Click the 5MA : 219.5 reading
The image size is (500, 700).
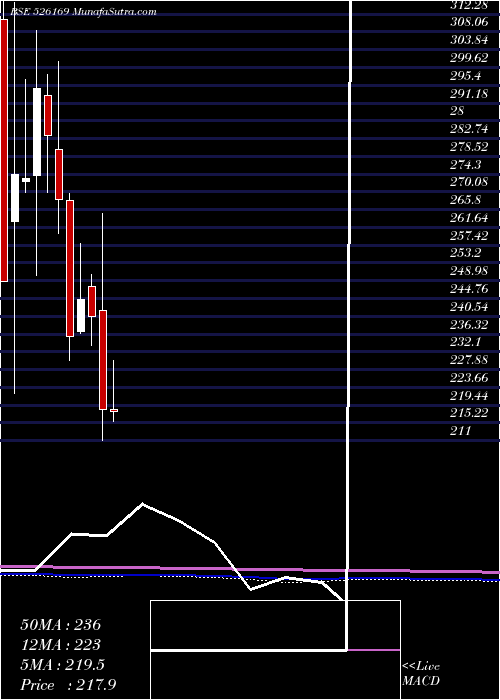(x=62, y=665)
